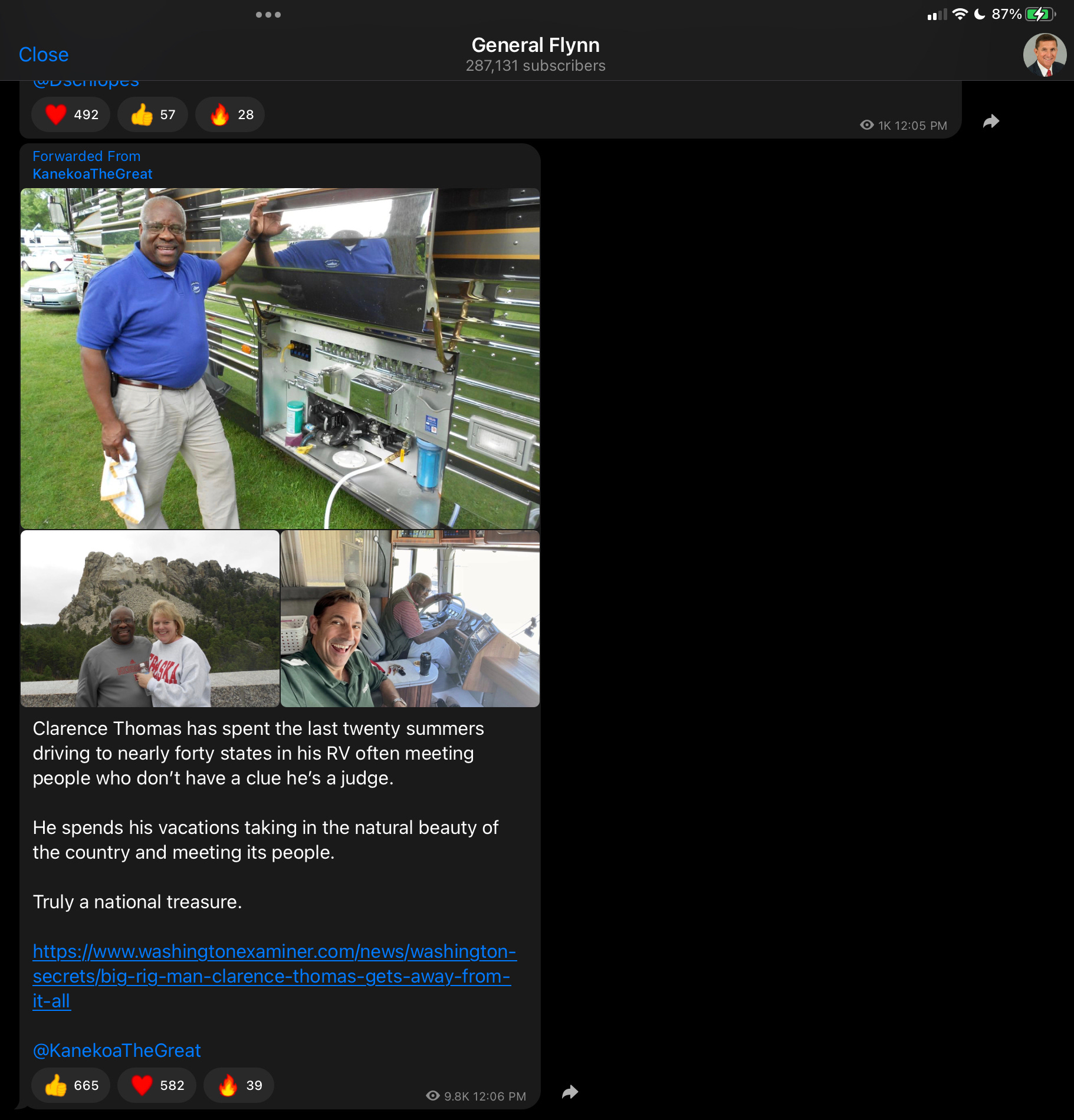Tap the Wi-Fi status icon
Screen dimensions: 1074x1120
(x=960, y=14)
